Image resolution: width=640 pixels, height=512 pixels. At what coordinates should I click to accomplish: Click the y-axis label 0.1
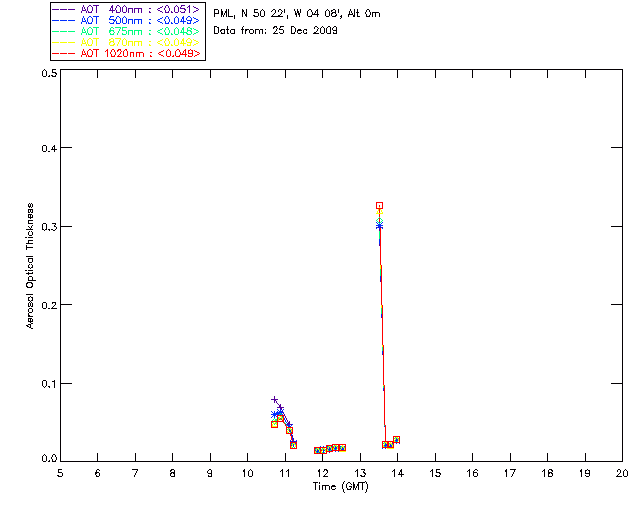(x=49, y=384)
